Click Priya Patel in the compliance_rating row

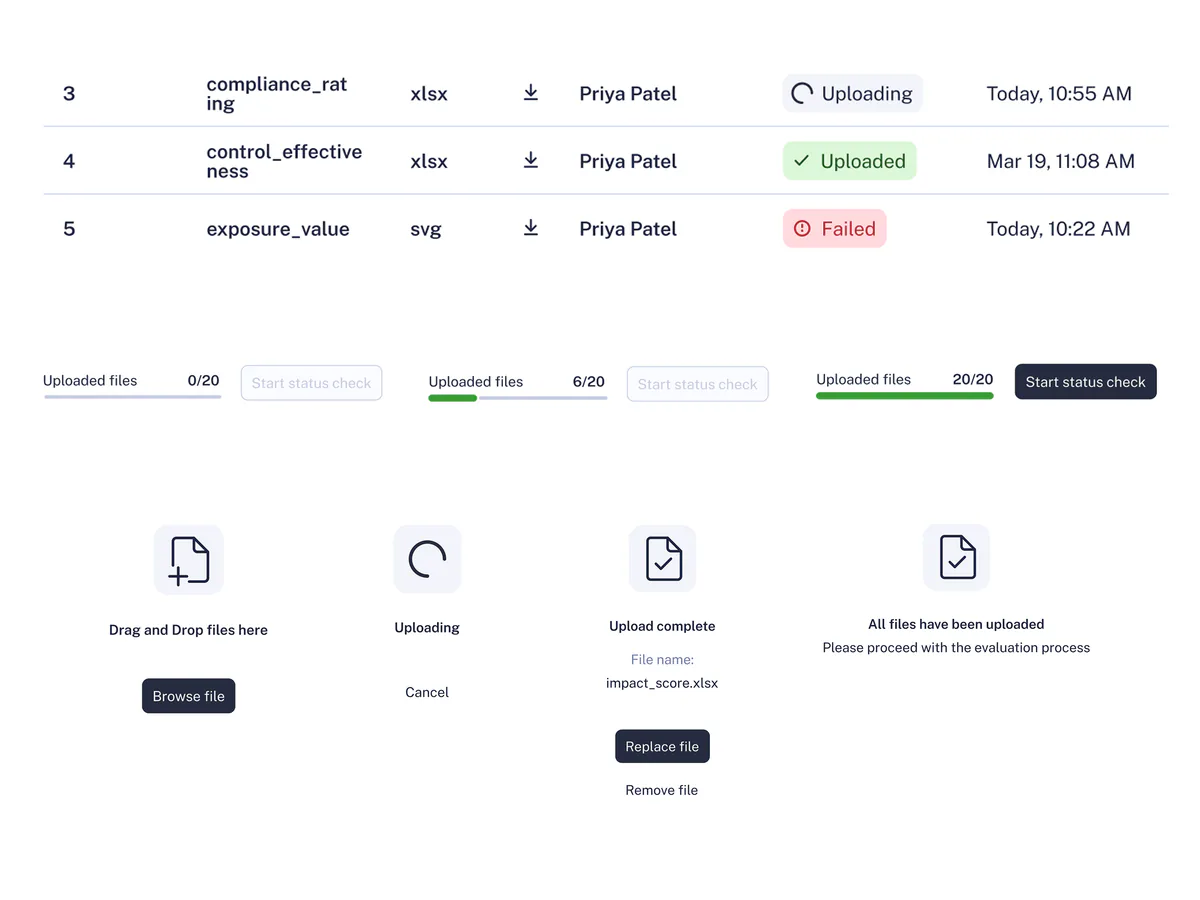[x=628, y=94]
